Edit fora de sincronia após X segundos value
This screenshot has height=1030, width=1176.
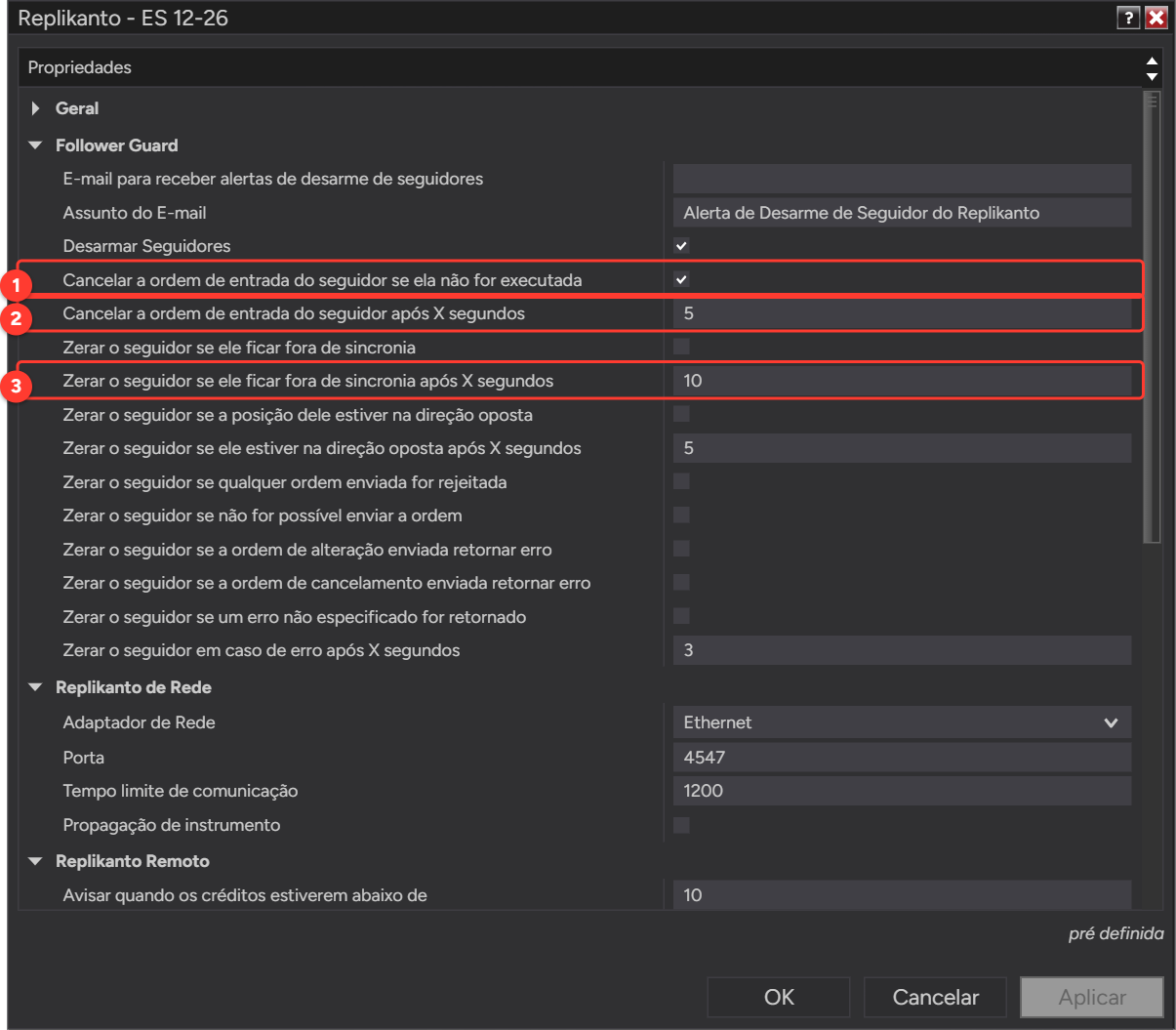[x=902, y=381]
